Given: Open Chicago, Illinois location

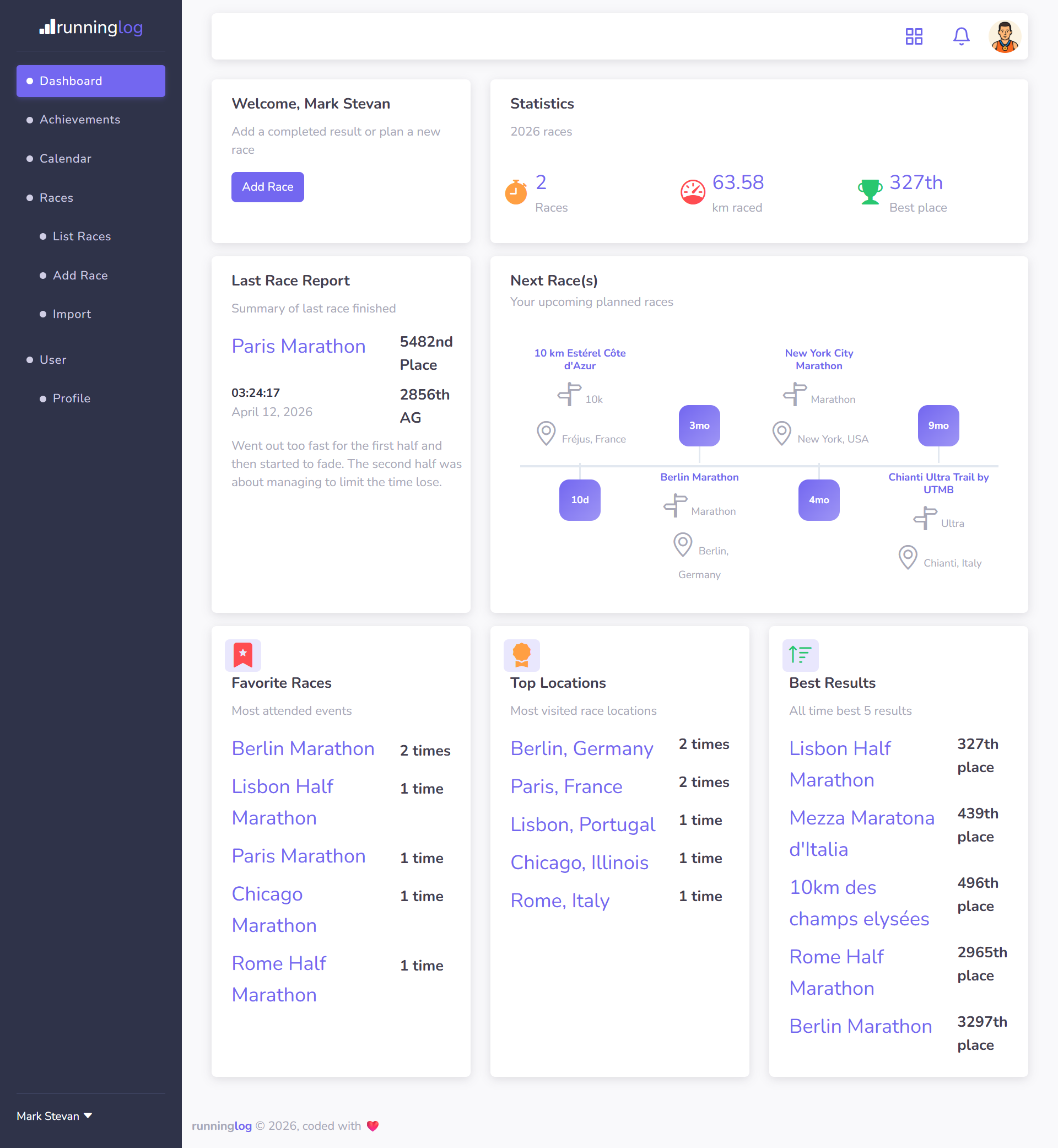Looking at the screenshot, I should point(579,863).
